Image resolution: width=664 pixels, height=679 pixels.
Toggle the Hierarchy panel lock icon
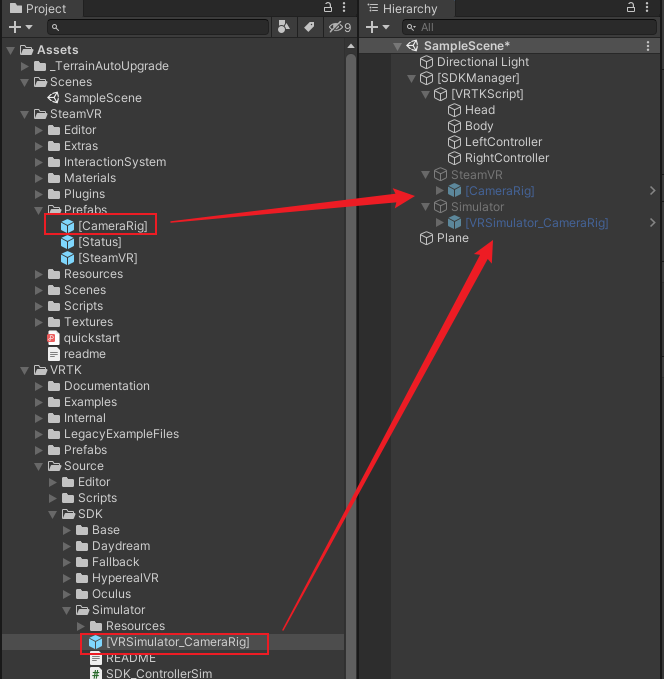(x=631, y=7)
